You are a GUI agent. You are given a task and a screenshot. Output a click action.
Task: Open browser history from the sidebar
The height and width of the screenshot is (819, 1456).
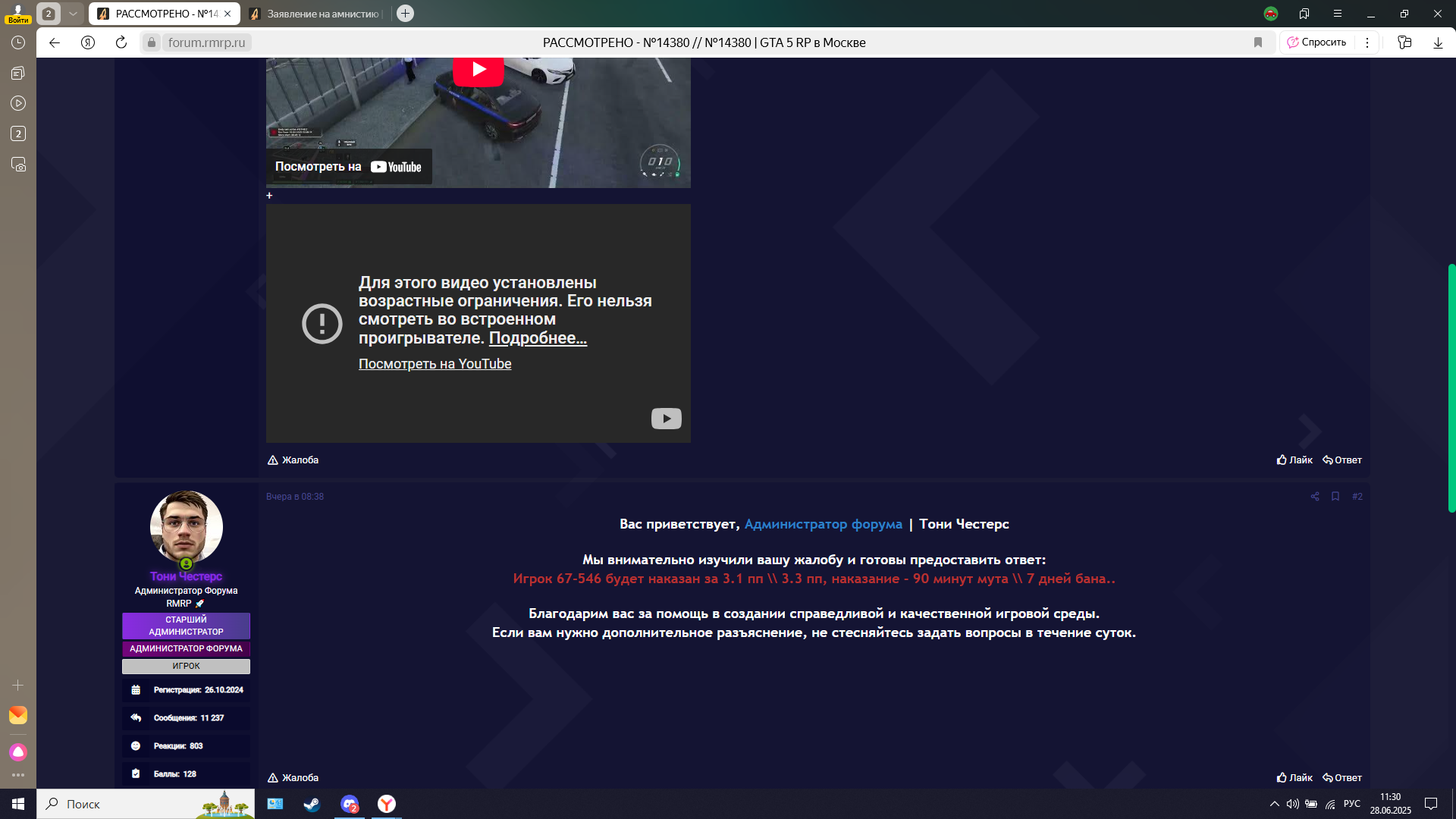click(x=18, y=42)
